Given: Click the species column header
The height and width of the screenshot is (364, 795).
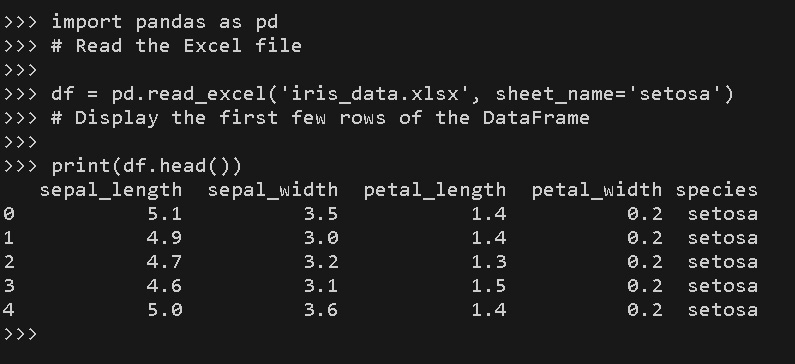Looking at the screenshot, I should [716, 190].
